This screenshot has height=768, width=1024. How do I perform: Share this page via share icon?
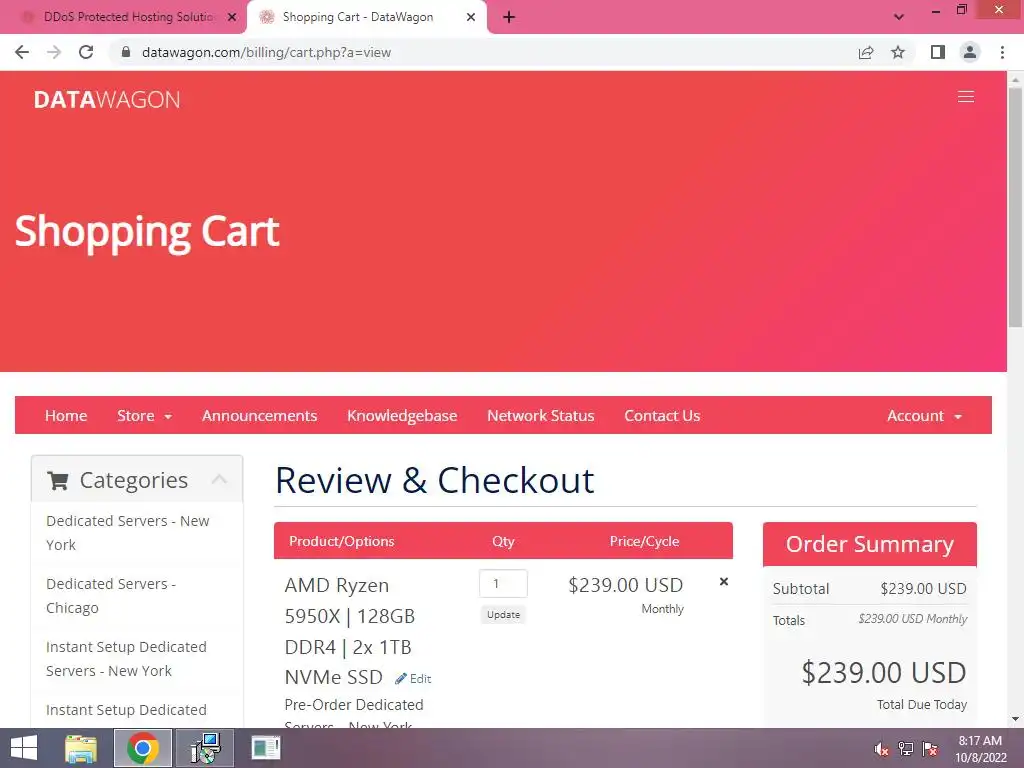point(866,52)
